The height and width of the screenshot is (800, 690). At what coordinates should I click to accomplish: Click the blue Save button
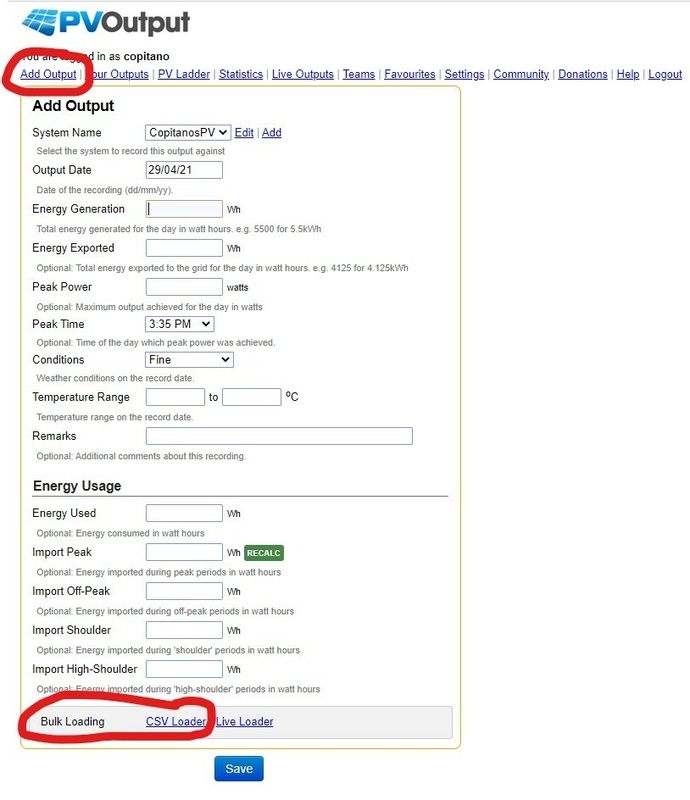point(239,768)
